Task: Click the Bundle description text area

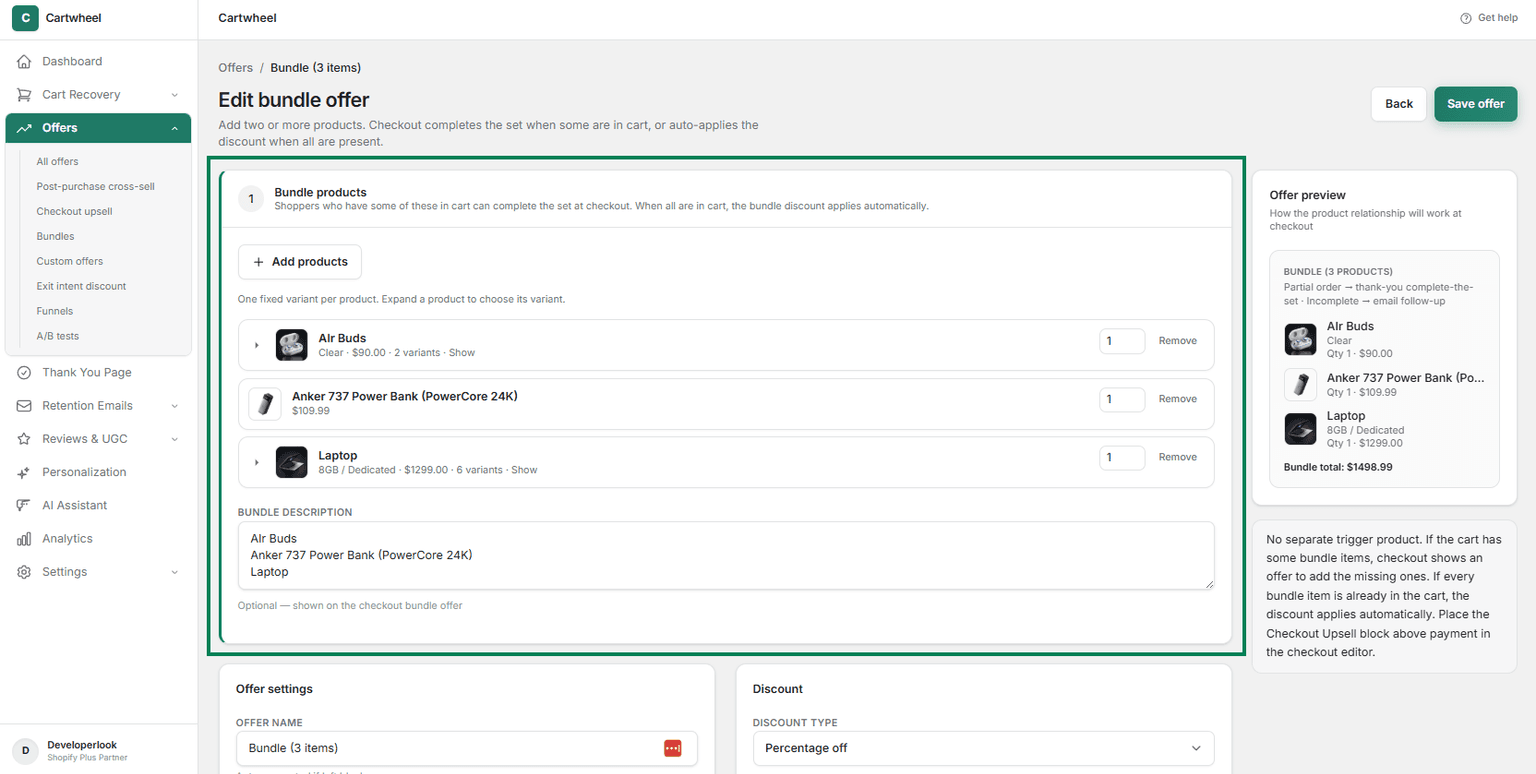Action: [x=726, y=555]
